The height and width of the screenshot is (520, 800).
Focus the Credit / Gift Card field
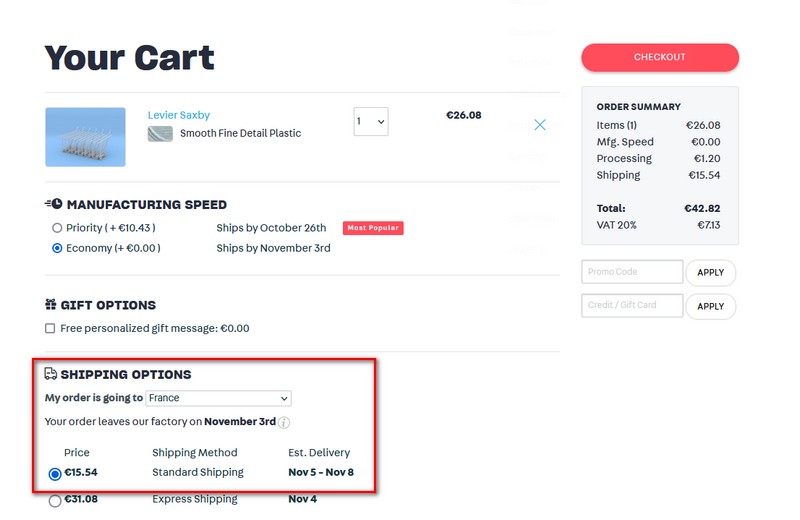632,306
